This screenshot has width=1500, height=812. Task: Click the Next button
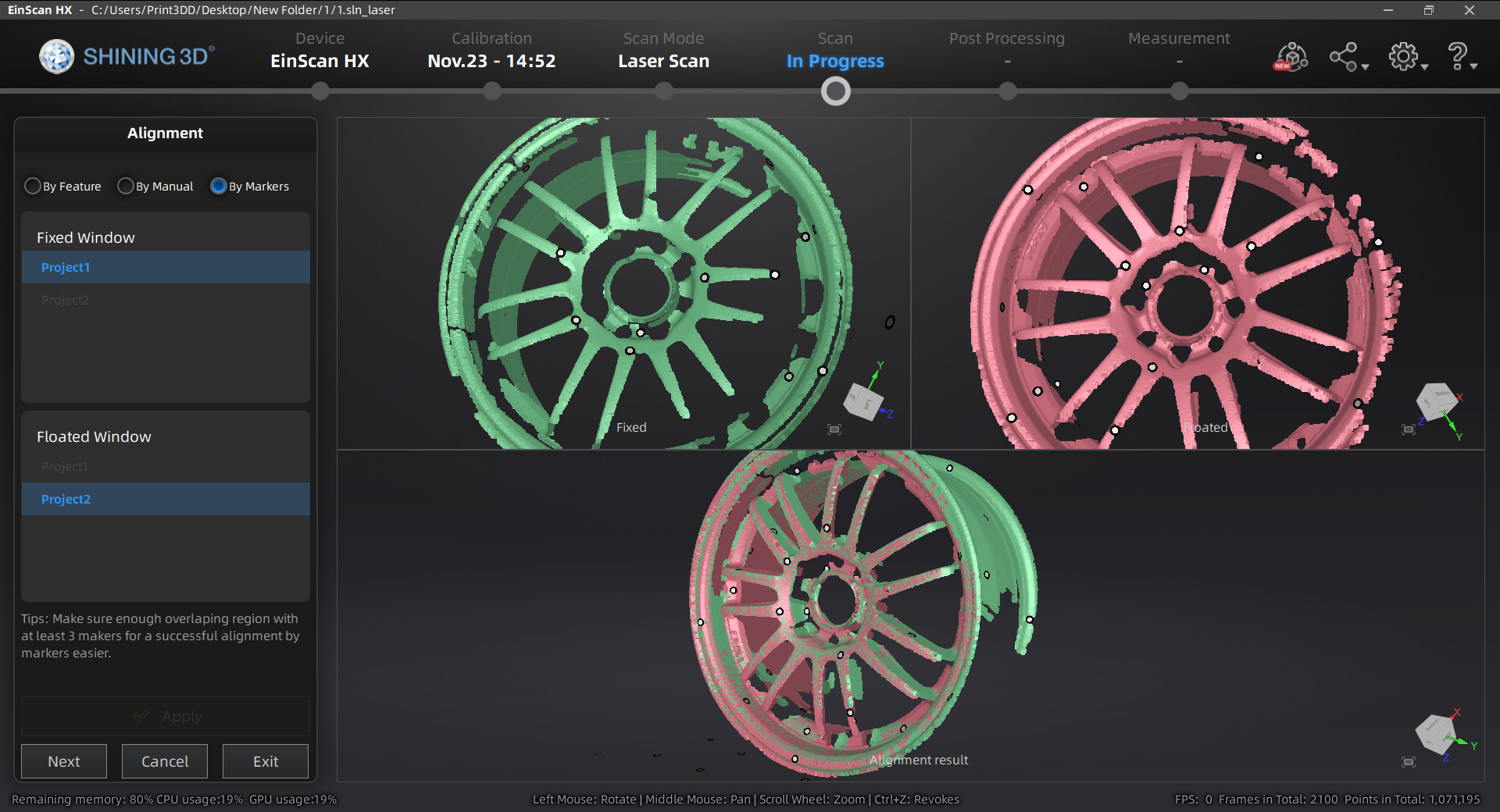pos(64,761)
